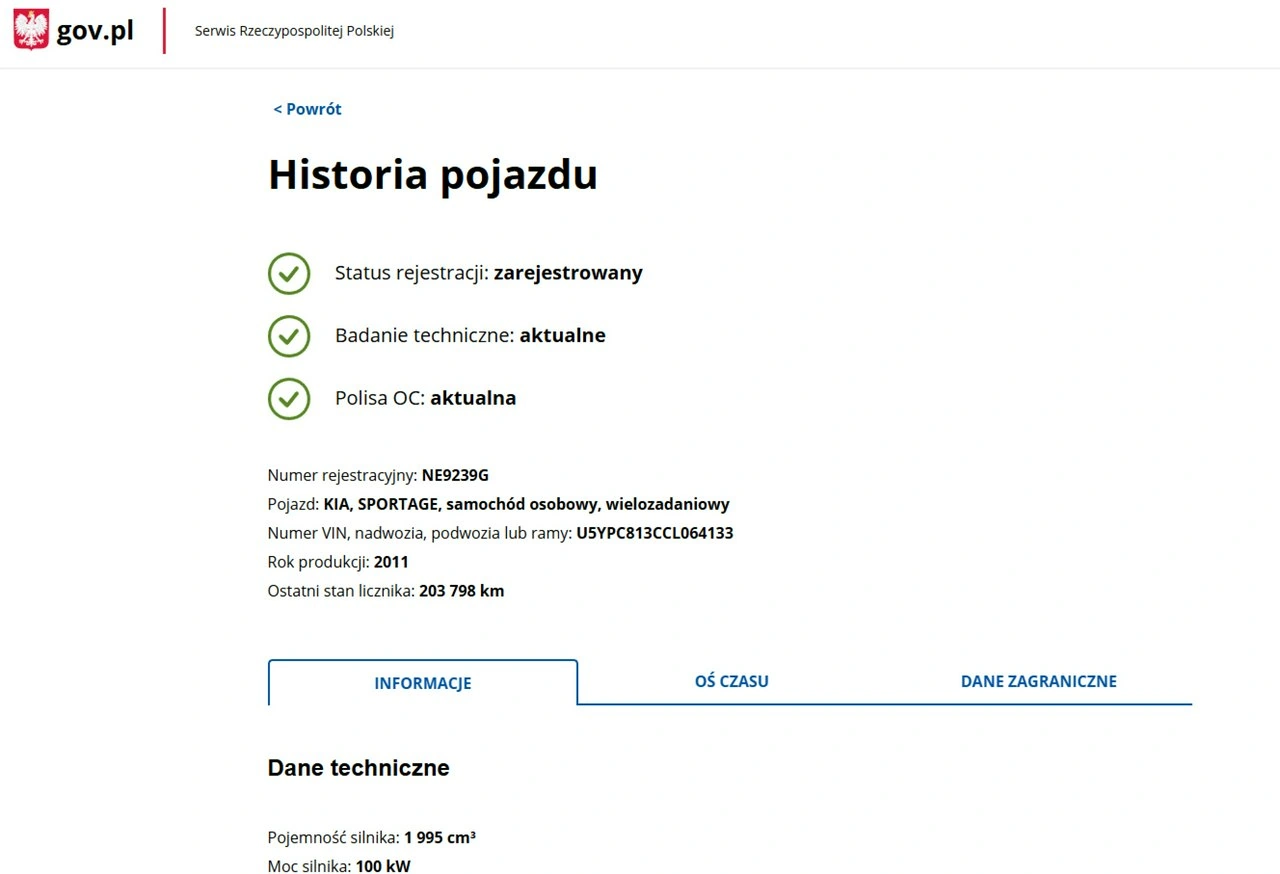Click the gov.pl logo text
Viewport: 1280px width, 874px height.
95,31
